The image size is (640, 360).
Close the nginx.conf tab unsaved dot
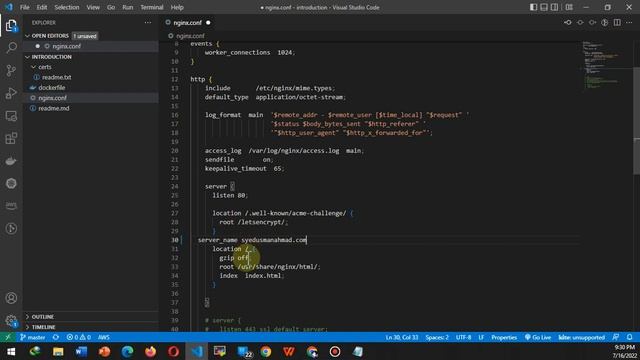tap(208, 23)
